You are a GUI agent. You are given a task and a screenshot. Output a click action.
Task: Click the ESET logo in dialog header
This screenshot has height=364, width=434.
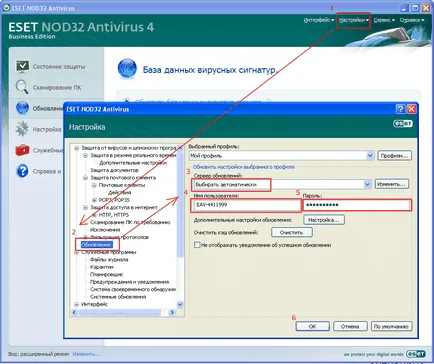click(x=403, y=124)
